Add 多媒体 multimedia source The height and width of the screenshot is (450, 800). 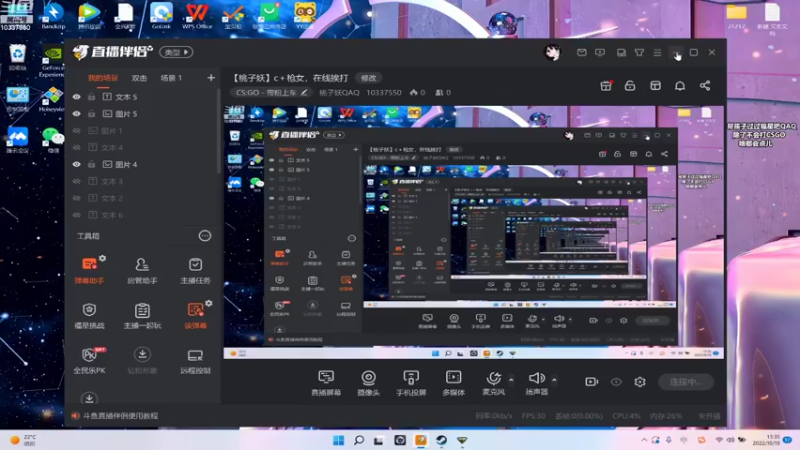tap(454, 383)
